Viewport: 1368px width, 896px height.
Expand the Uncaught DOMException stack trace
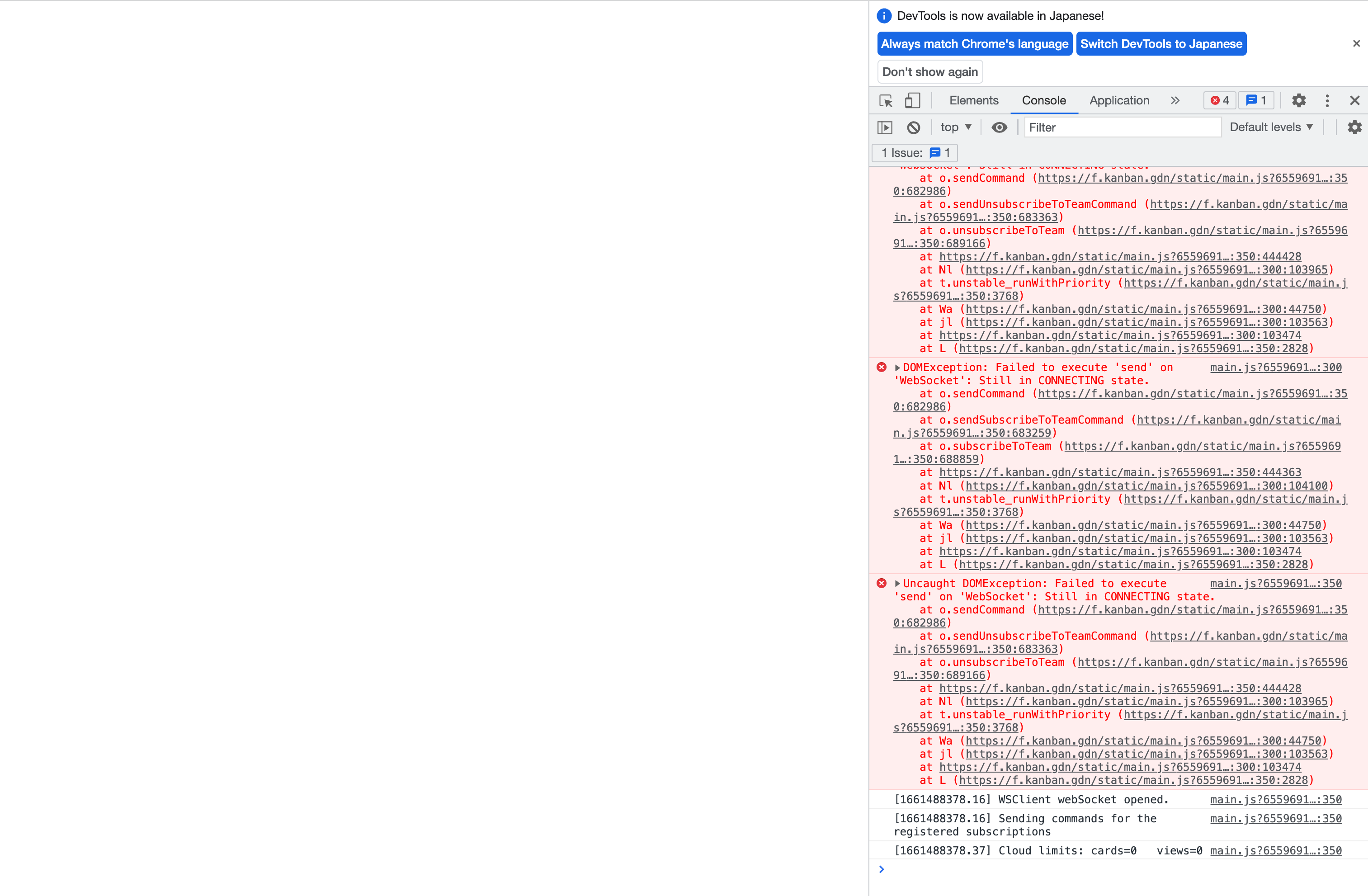[897, 583]
